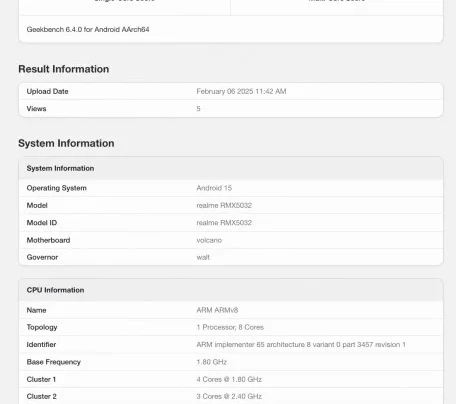Click the 'Governor' label

[42, 257]
